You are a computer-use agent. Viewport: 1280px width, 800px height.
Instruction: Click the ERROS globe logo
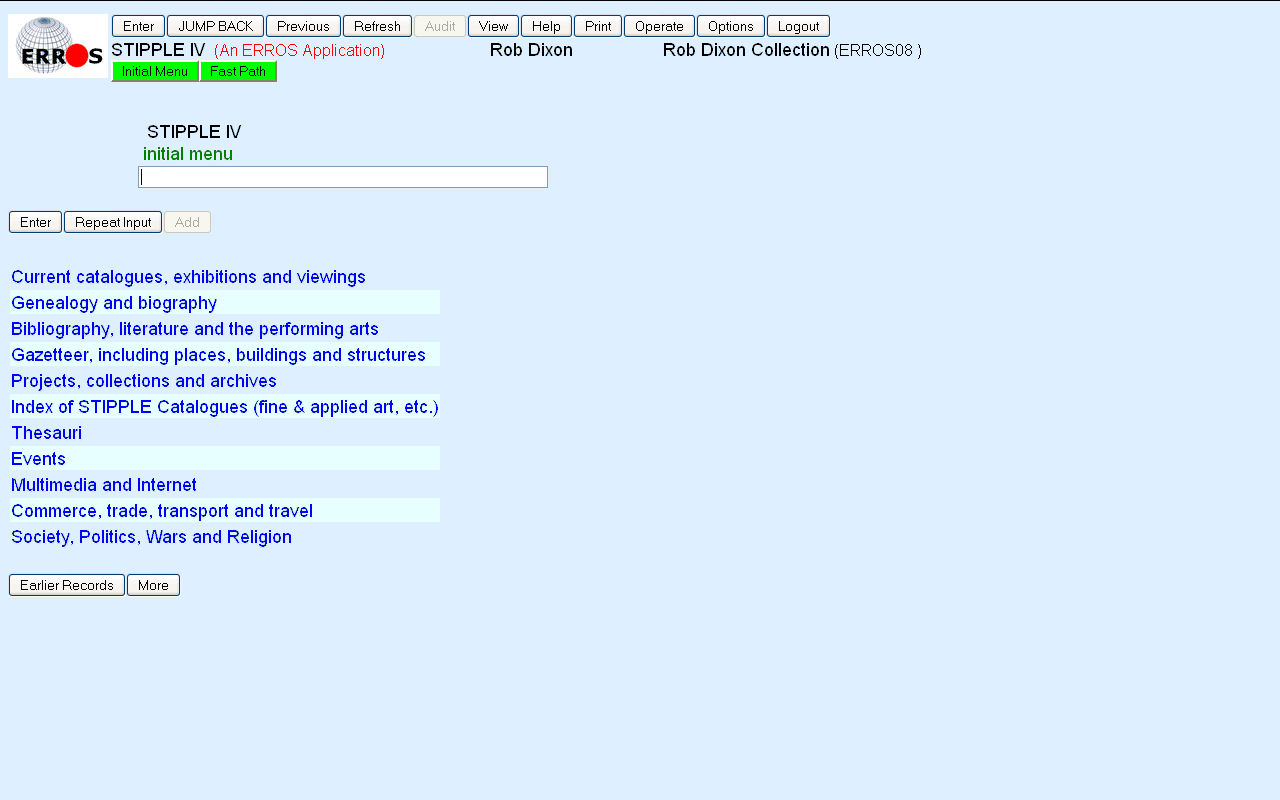coord(58,46)
